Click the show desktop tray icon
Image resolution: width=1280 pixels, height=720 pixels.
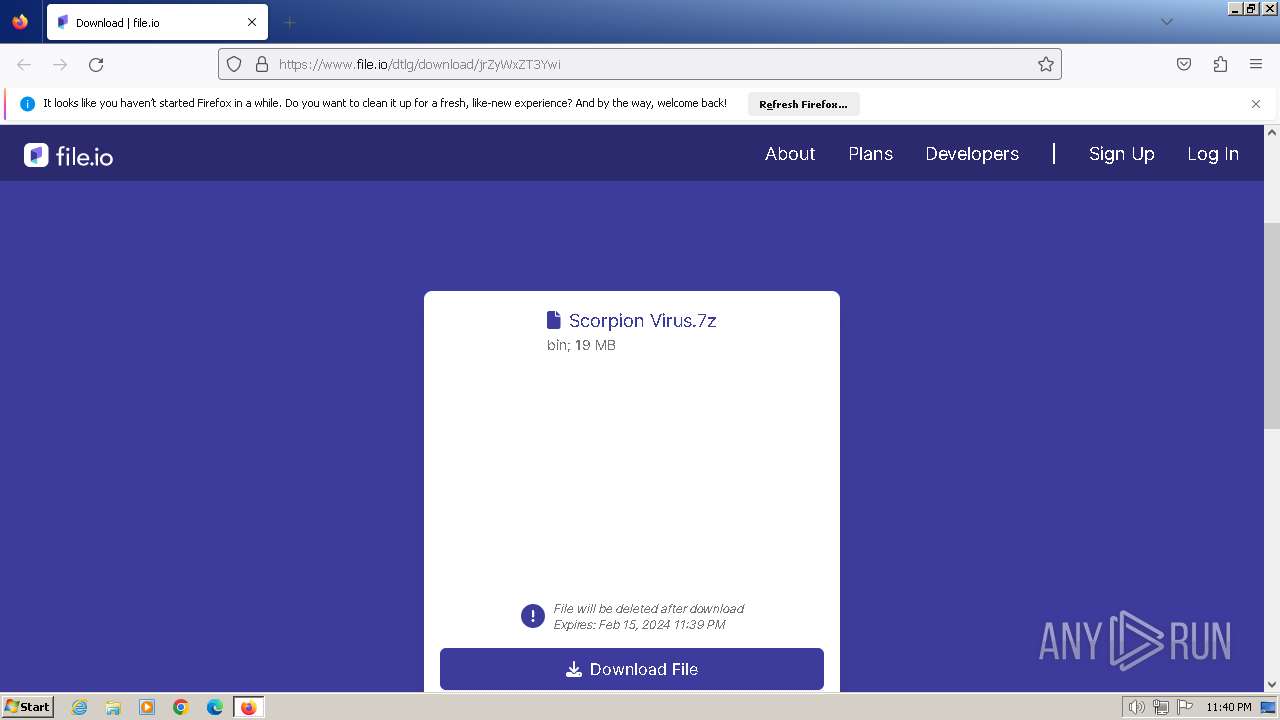point(1268,707)
